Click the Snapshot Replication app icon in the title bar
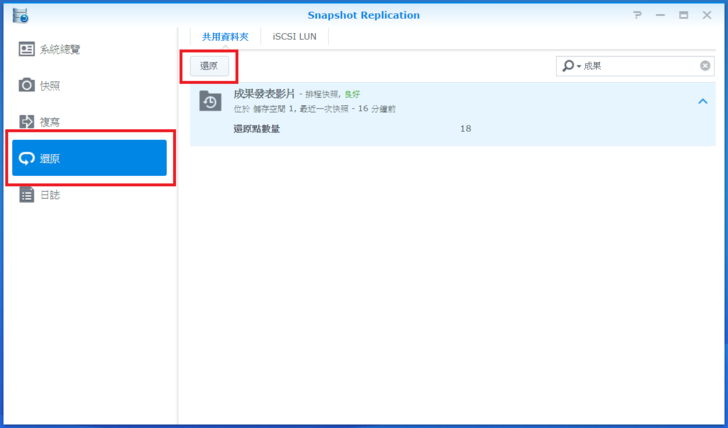Viewport: 728px width, 428px height. 20,15
